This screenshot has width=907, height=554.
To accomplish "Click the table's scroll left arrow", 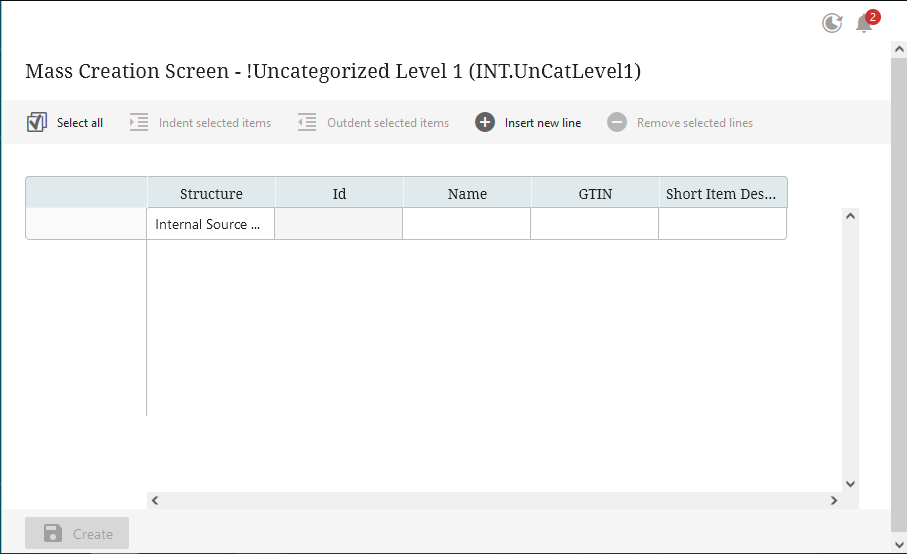I will coord(155,501).
